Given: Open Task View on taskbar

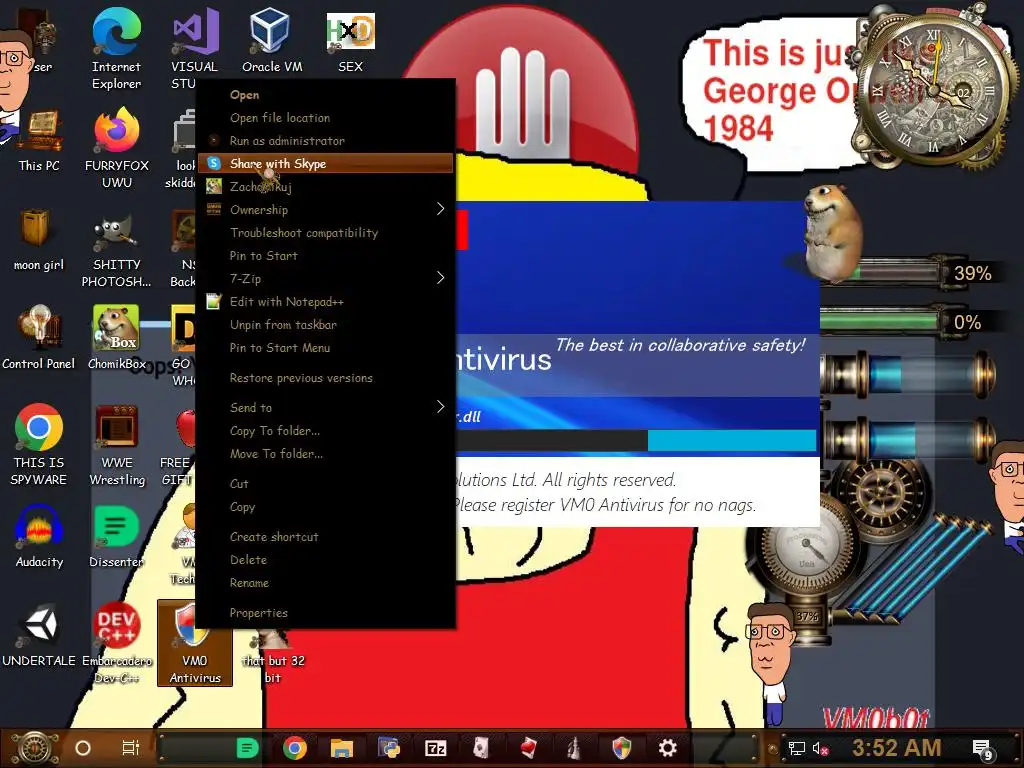Looking at the screenshot, I should click(131, 748).
